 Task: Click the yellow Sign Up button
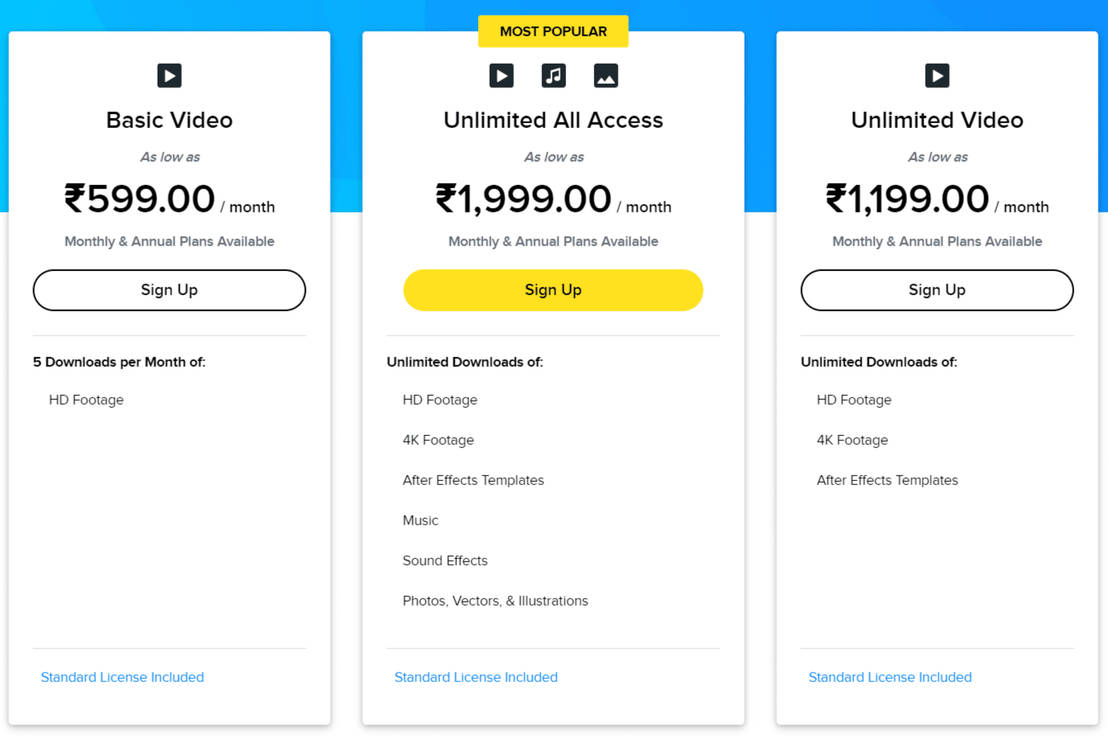tap(553, 290)
